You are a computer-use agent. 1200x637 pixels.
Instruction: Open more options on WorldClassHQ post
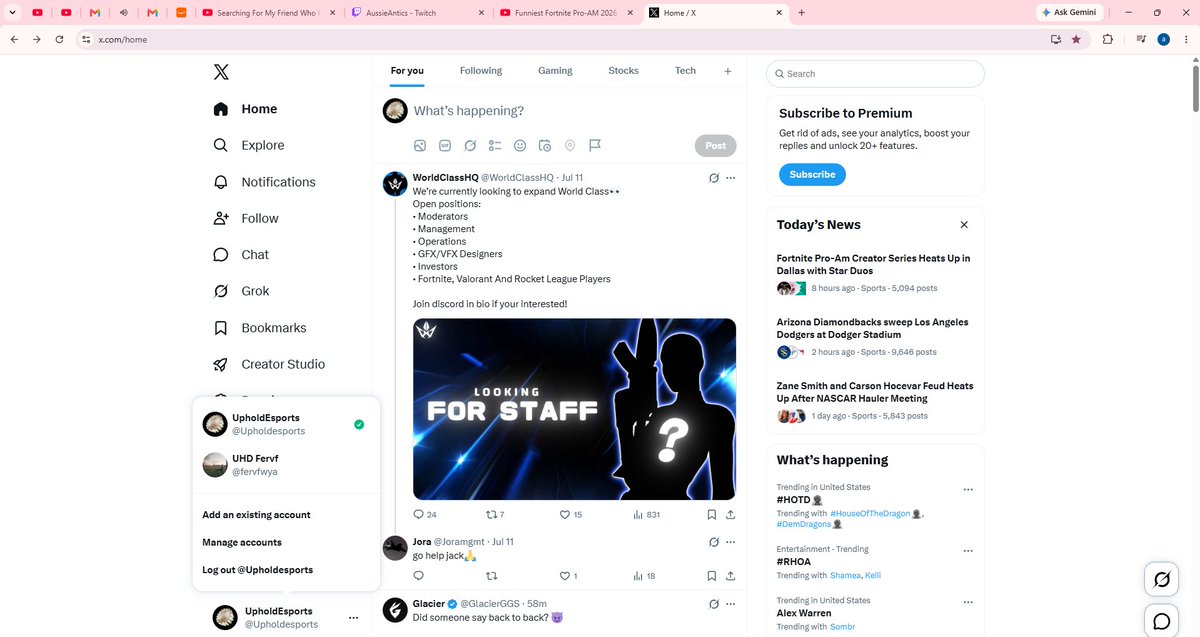click(x=731, y=178)
